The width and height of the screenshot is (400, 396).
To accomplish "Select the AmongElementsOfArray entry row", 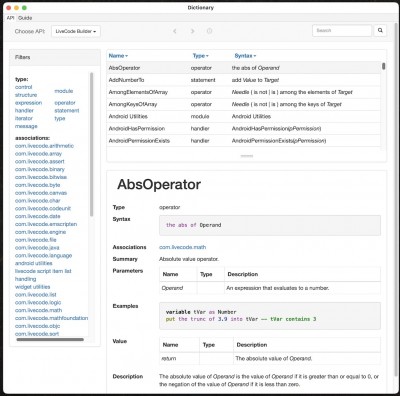I will (x=244, y=92).
